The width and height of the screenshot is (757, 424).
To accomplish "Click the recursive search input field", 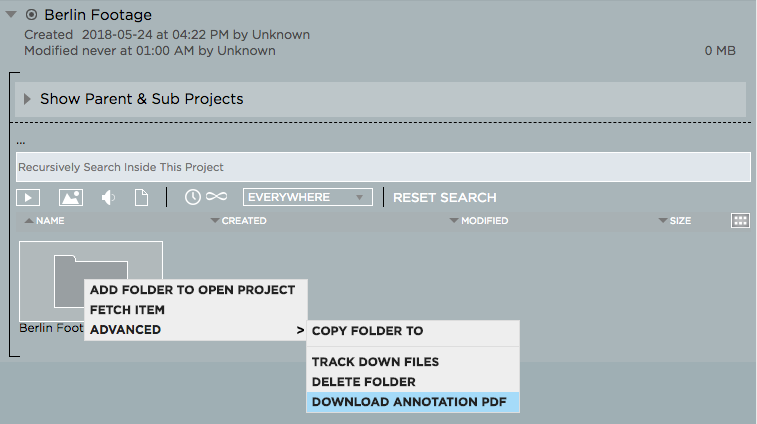I will (x=383, y=167).
